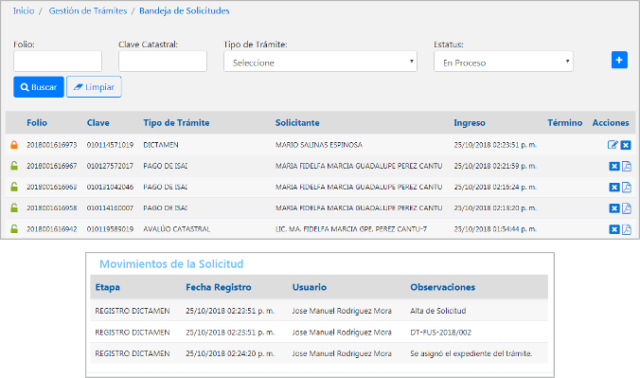
Task: Click the green unlock icon for folio 2018001616958
Action: click(14, 208)
